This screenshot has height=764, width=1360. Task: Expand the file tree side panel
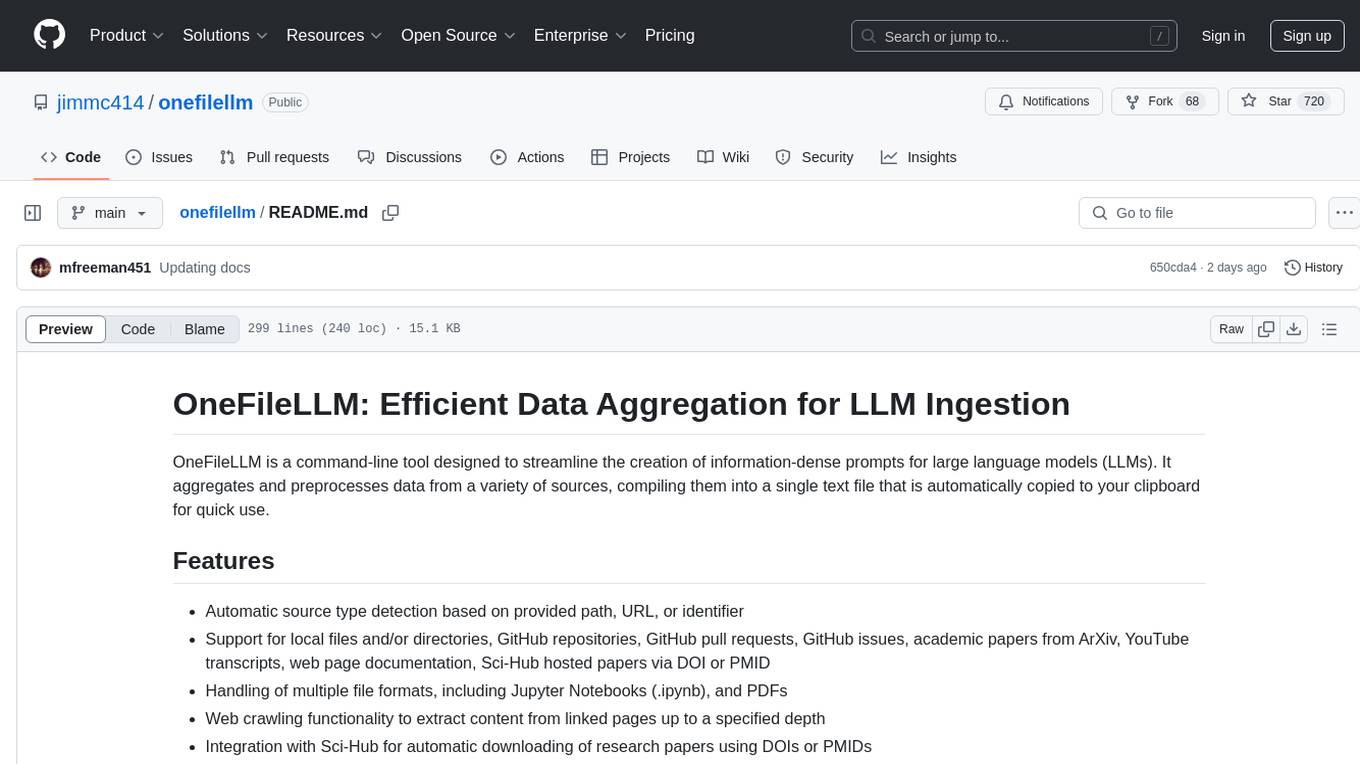[x=32, y=213]
